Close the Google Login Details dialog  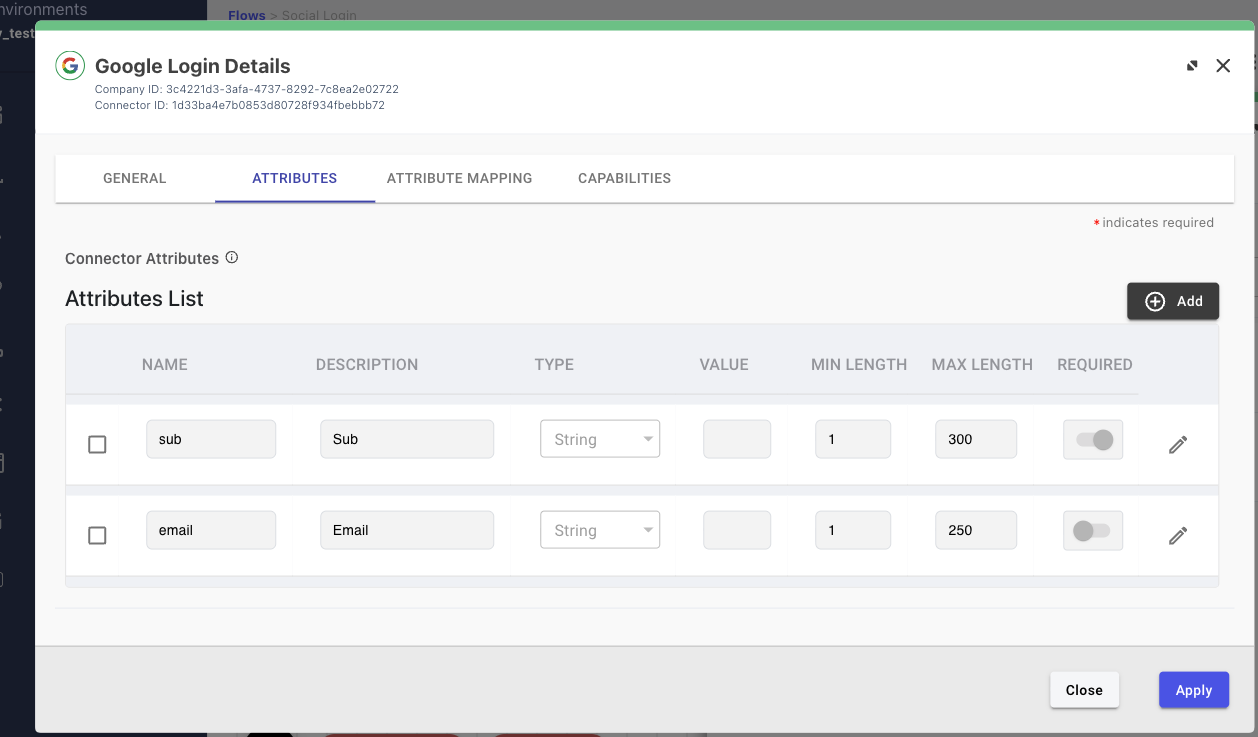click(1223, 66)
